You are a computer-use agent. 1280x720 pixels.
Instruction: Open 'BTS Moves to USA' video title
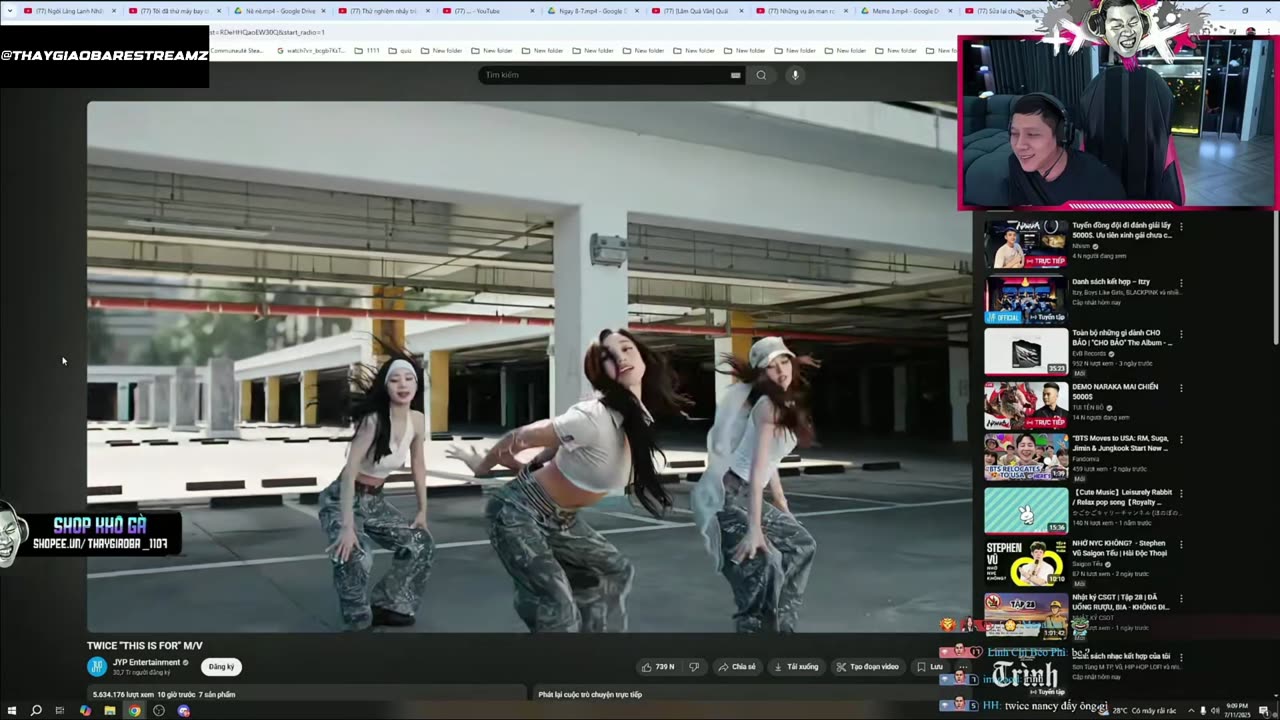coord(1120,443)
